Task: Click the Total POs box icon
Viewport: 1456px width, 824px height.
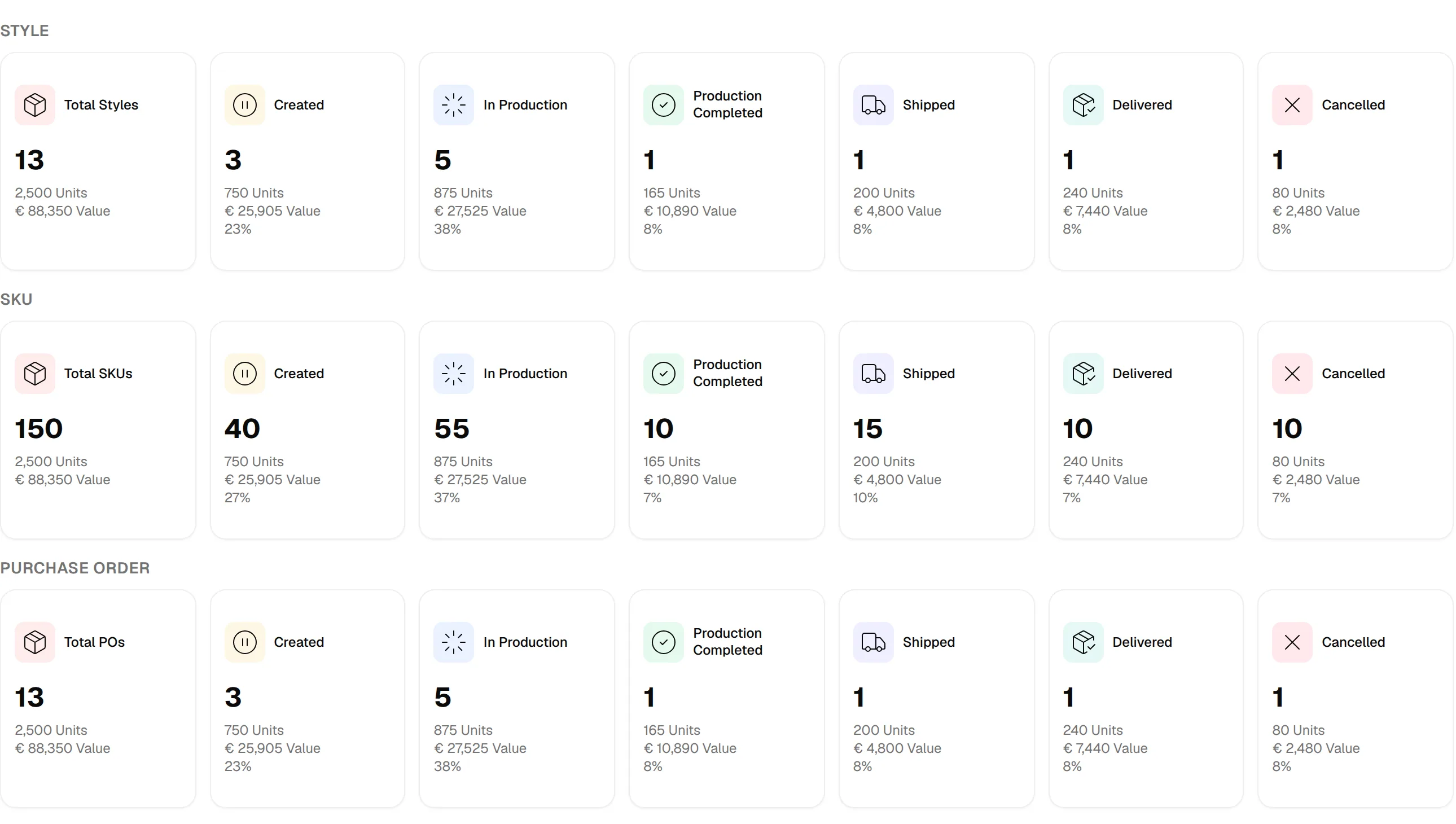Action: click(x=35, y=642)
